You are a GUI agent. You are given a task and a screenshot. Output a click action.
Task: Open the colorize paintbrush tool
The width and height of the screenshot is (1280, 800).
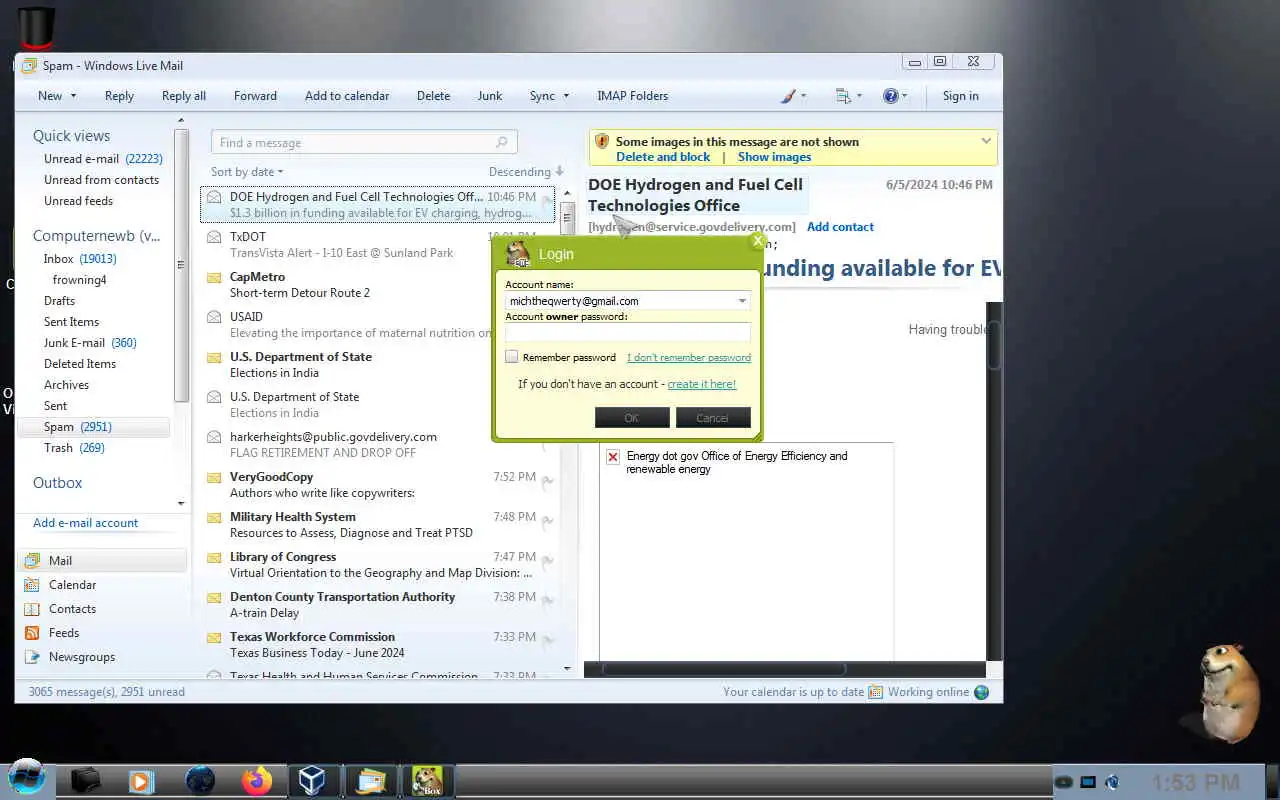click(x=788, y=96)
